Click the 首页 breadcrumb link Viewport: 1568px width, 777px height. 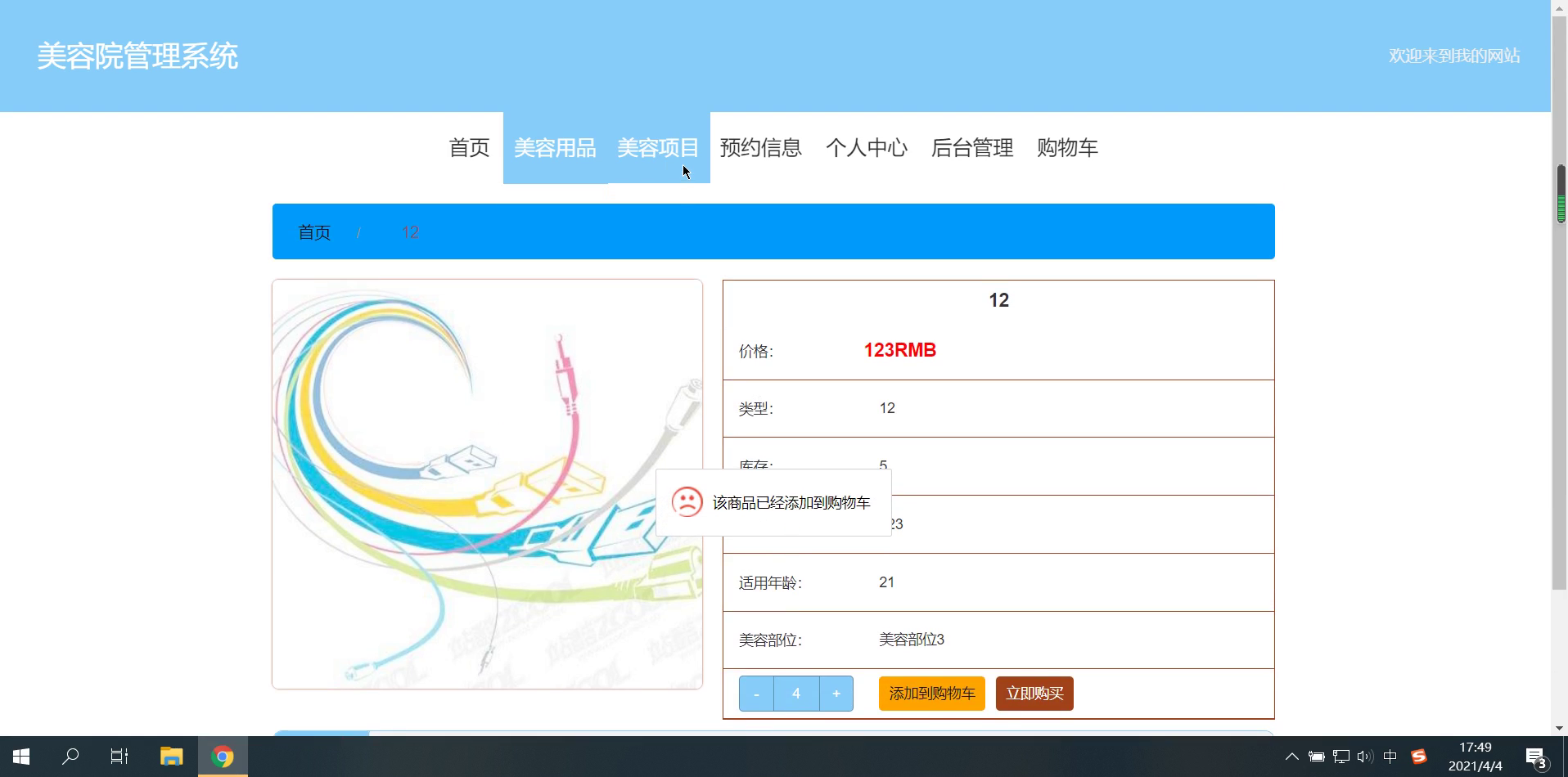pyautogui.click(x=314, y=232)
